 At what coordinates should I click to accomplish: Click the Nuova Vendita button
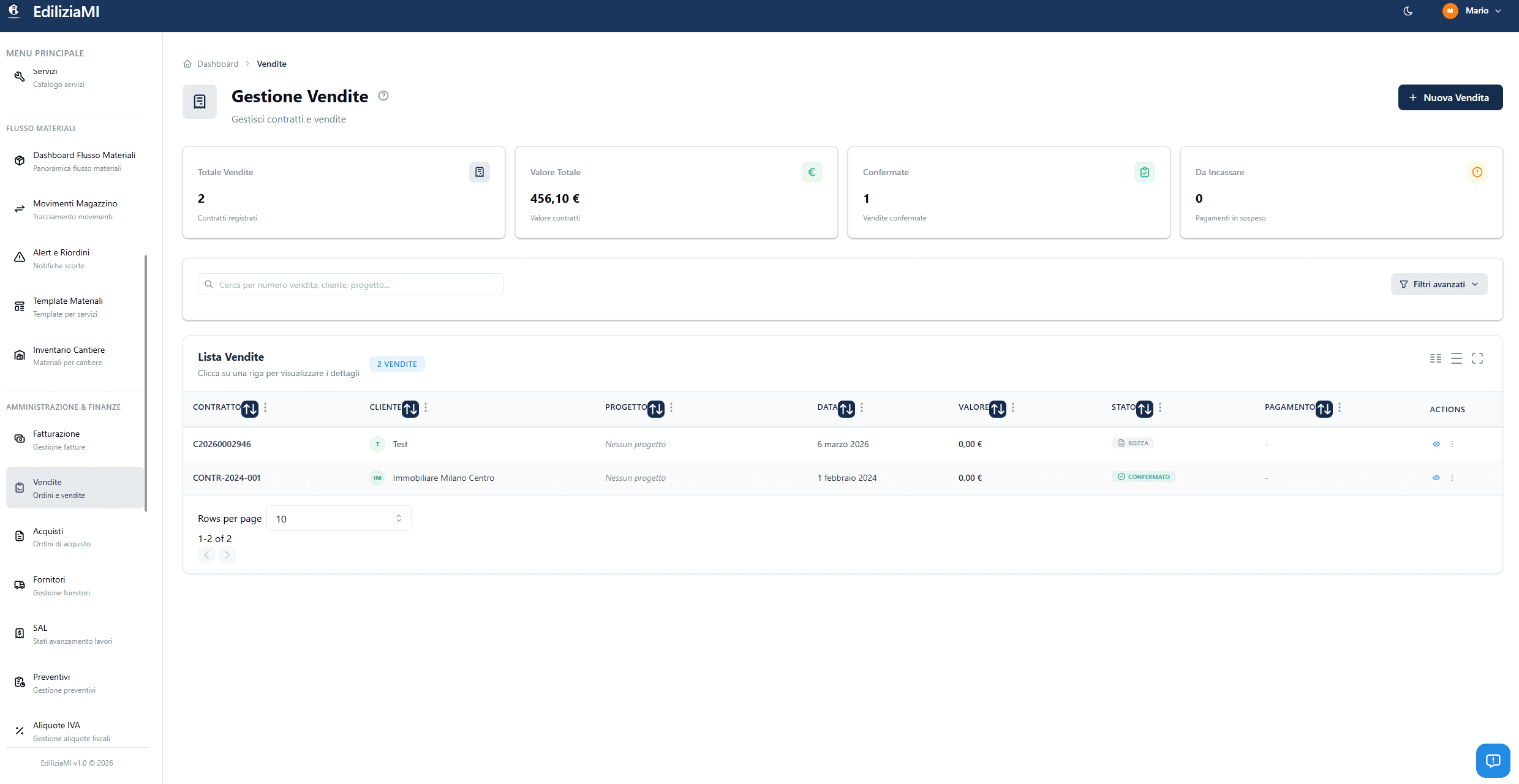pyautogui.click(x=1450, y=97)
